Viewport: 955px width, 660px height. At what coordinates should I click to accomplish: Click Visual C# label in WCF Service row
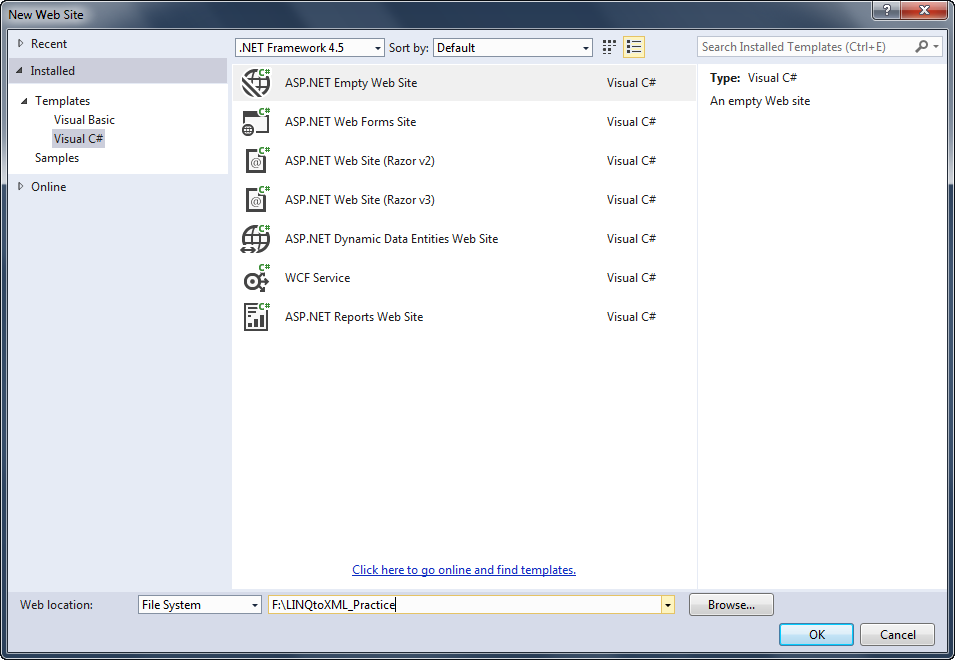pos(631,278)
